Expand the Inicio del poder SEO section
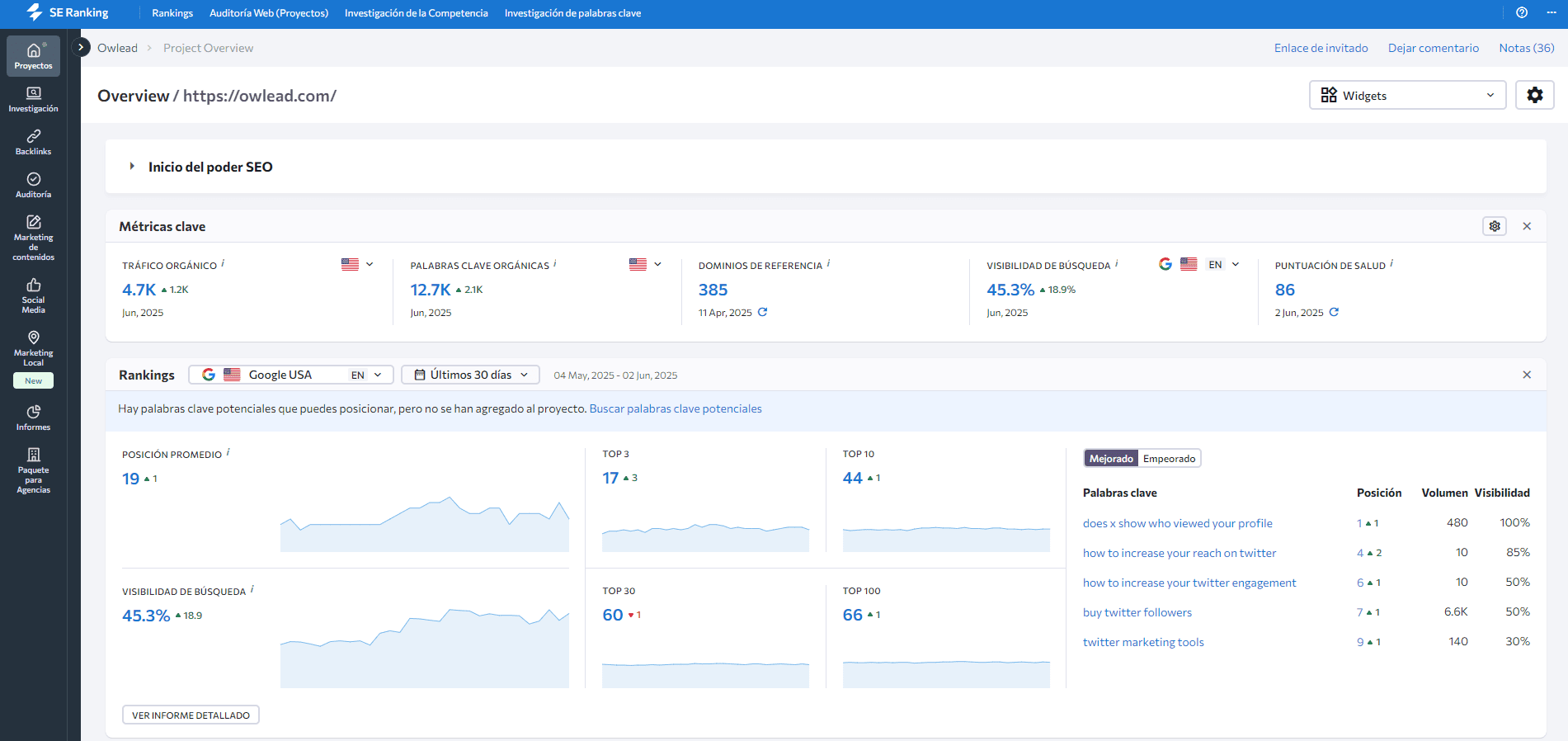The width and height of the screenshot is (1568, 741). pos(132,166)
